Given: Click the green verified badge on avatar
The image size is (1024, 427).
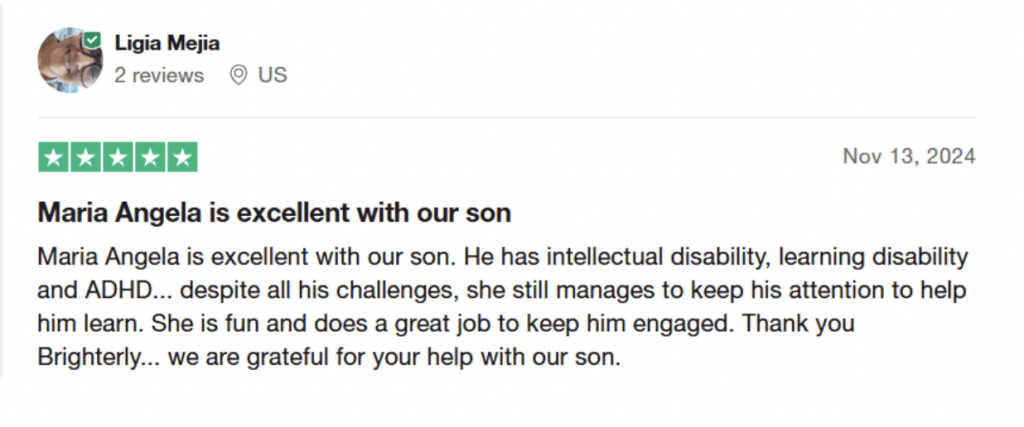Looking at the screenshot, I should 92,40.
